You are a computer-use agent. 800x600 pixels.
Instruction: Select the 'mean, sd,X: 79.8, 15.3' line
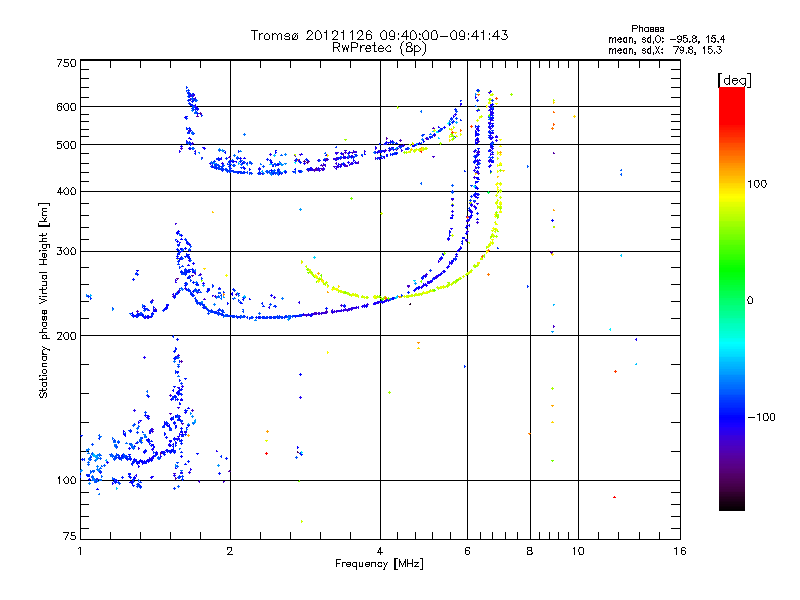pos(665,50)
